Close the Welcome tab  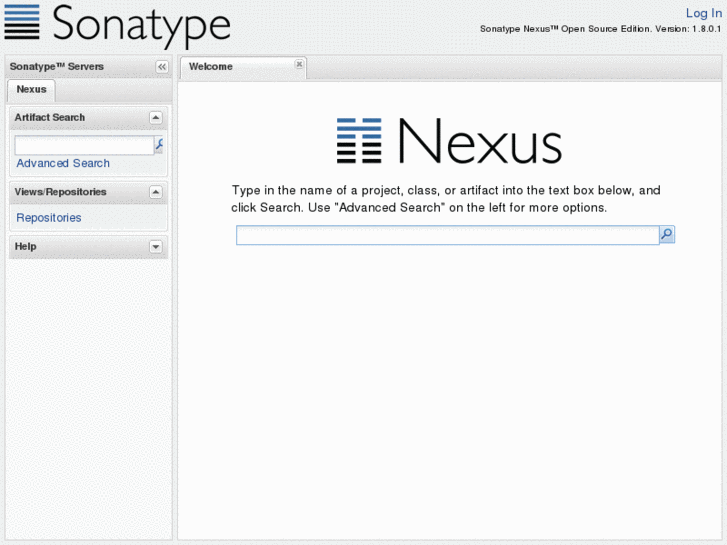pos(298,65)
